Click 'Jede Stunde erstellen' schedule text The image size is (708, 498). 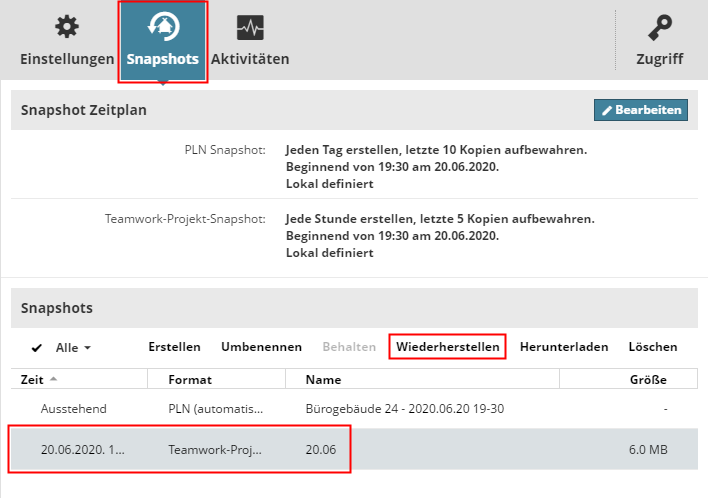click(x=440, y=219)
